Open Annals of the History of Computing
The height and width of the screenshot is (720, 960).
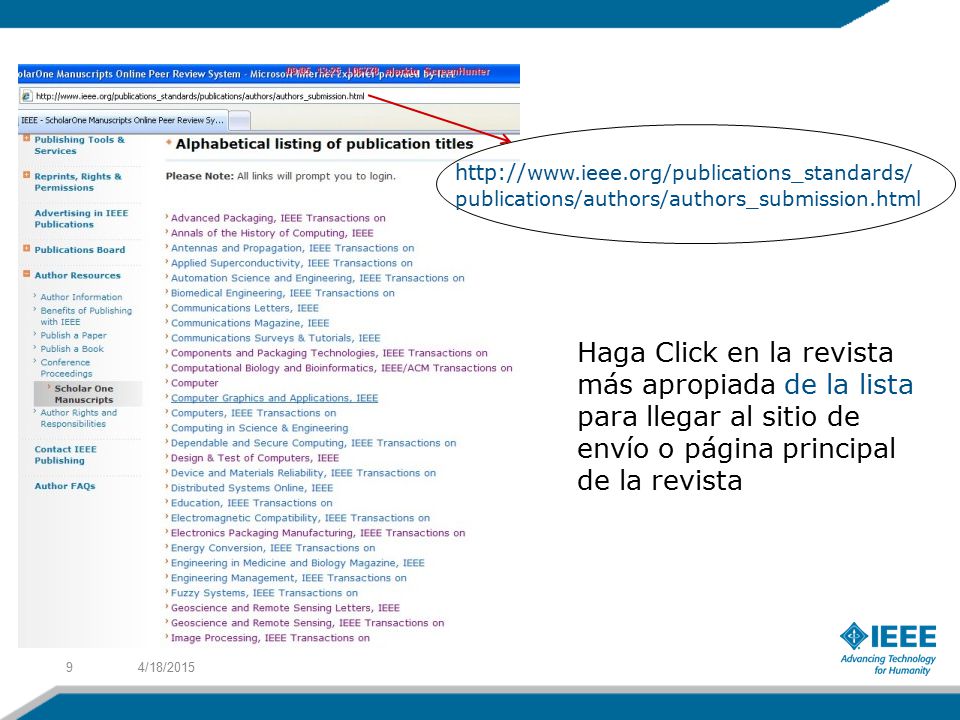pyautogui.click(x=272, y=233)
